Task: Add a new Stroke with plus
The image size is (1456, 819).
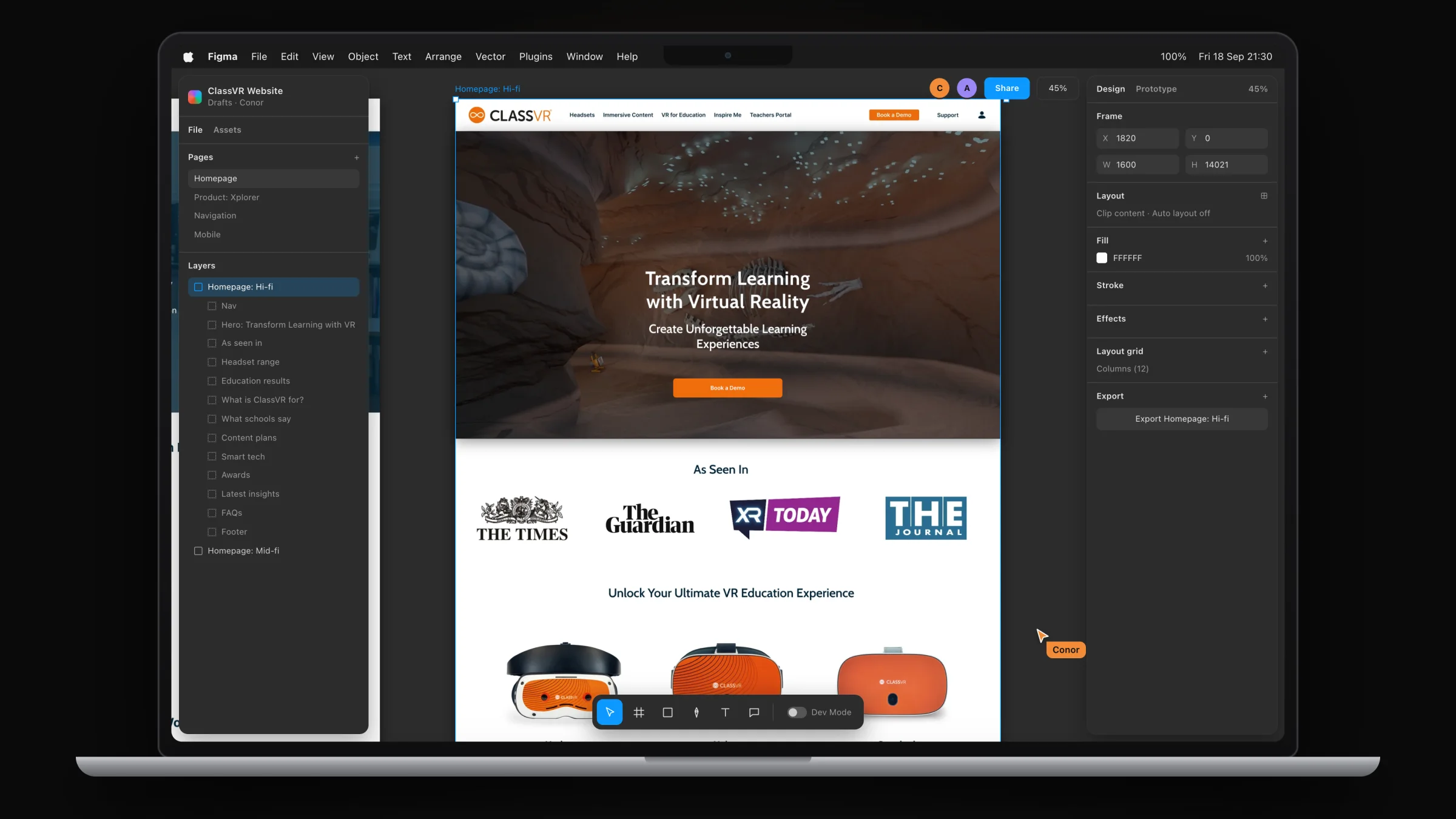Action: click(x=1265, y=286)
